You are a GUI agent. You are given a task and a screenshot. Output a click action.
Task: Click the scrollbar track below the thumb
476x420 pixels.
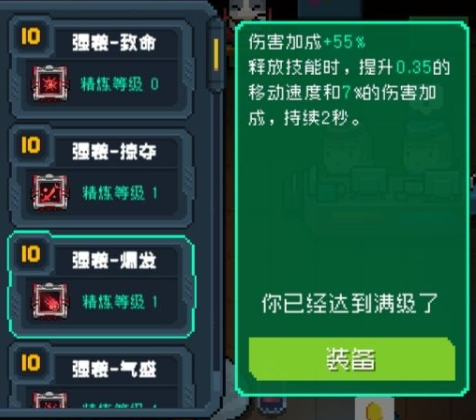(x=216, y=233)
